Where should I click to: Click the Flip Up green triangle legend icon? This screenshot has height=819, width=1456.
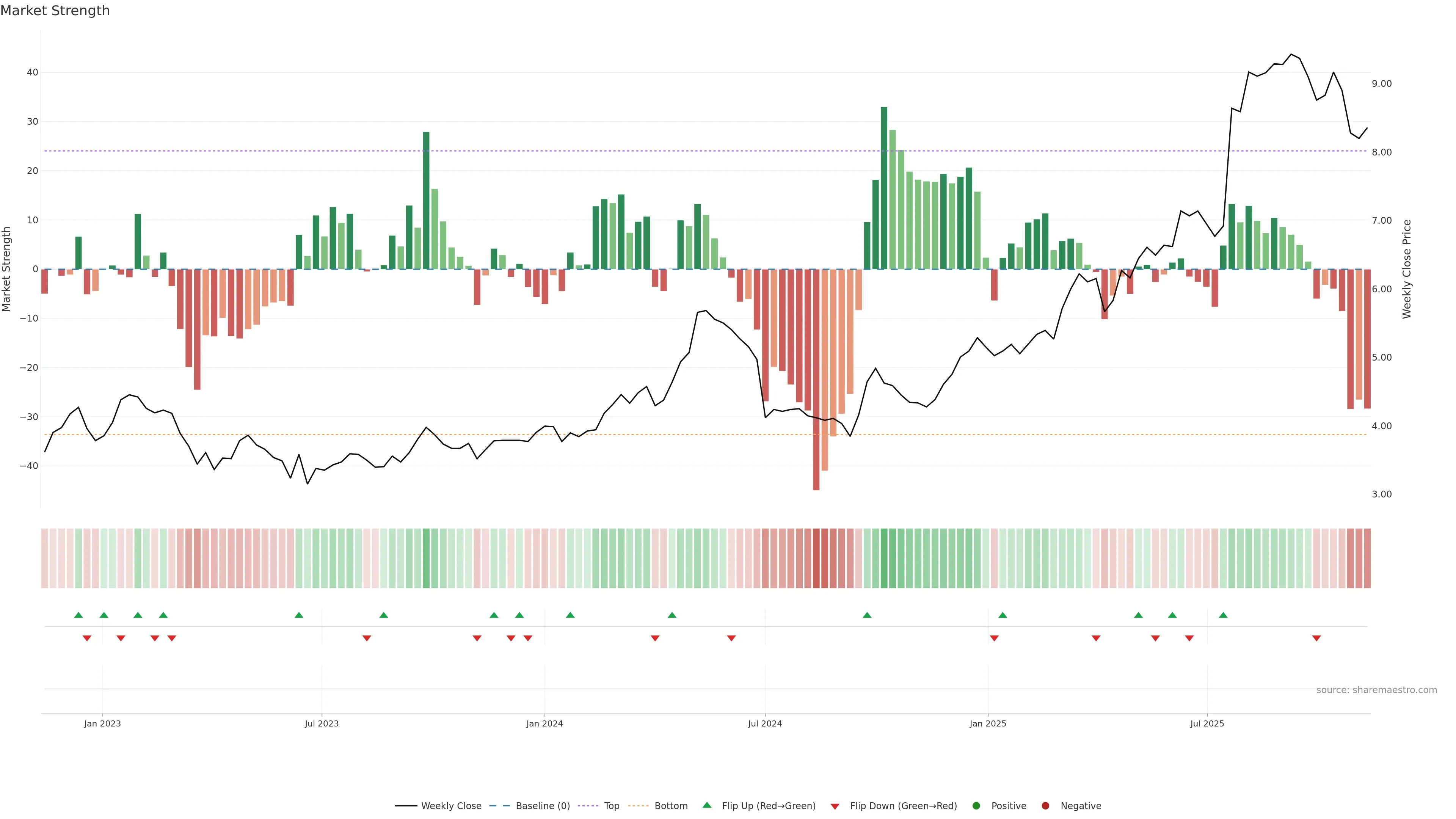[706, 805]
